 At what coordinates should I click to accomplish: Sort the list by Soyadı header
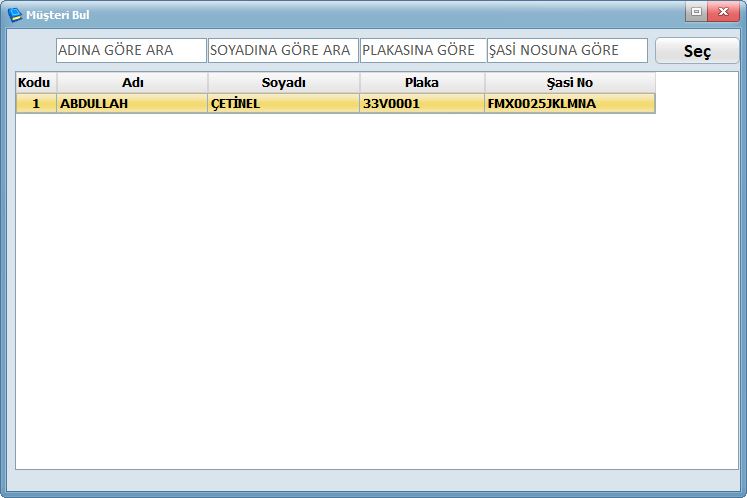point(283,83)
